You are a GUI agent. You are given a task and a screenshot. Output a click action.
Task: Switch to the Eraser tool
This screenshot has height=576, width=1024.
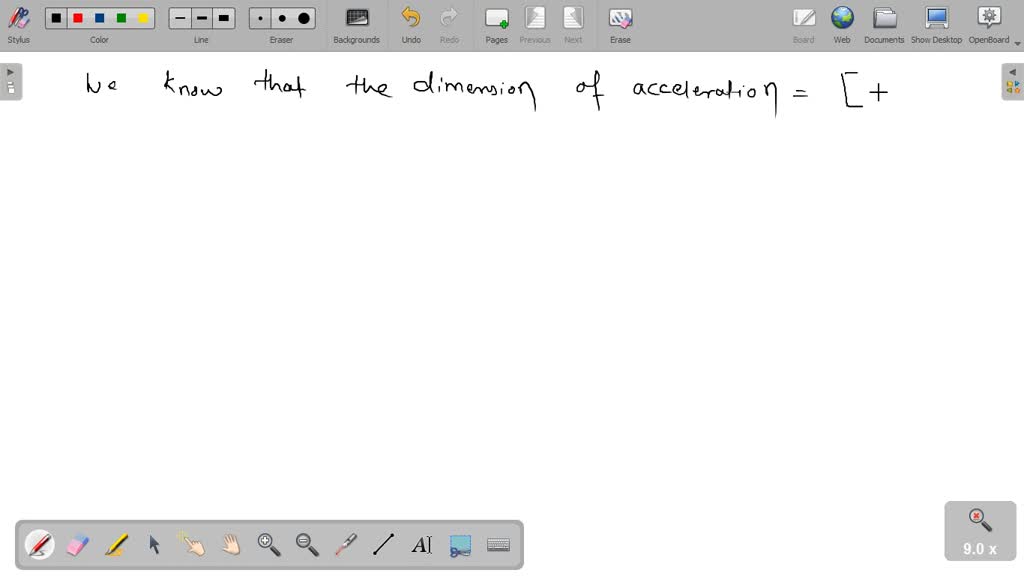click(x=78, y=544)
